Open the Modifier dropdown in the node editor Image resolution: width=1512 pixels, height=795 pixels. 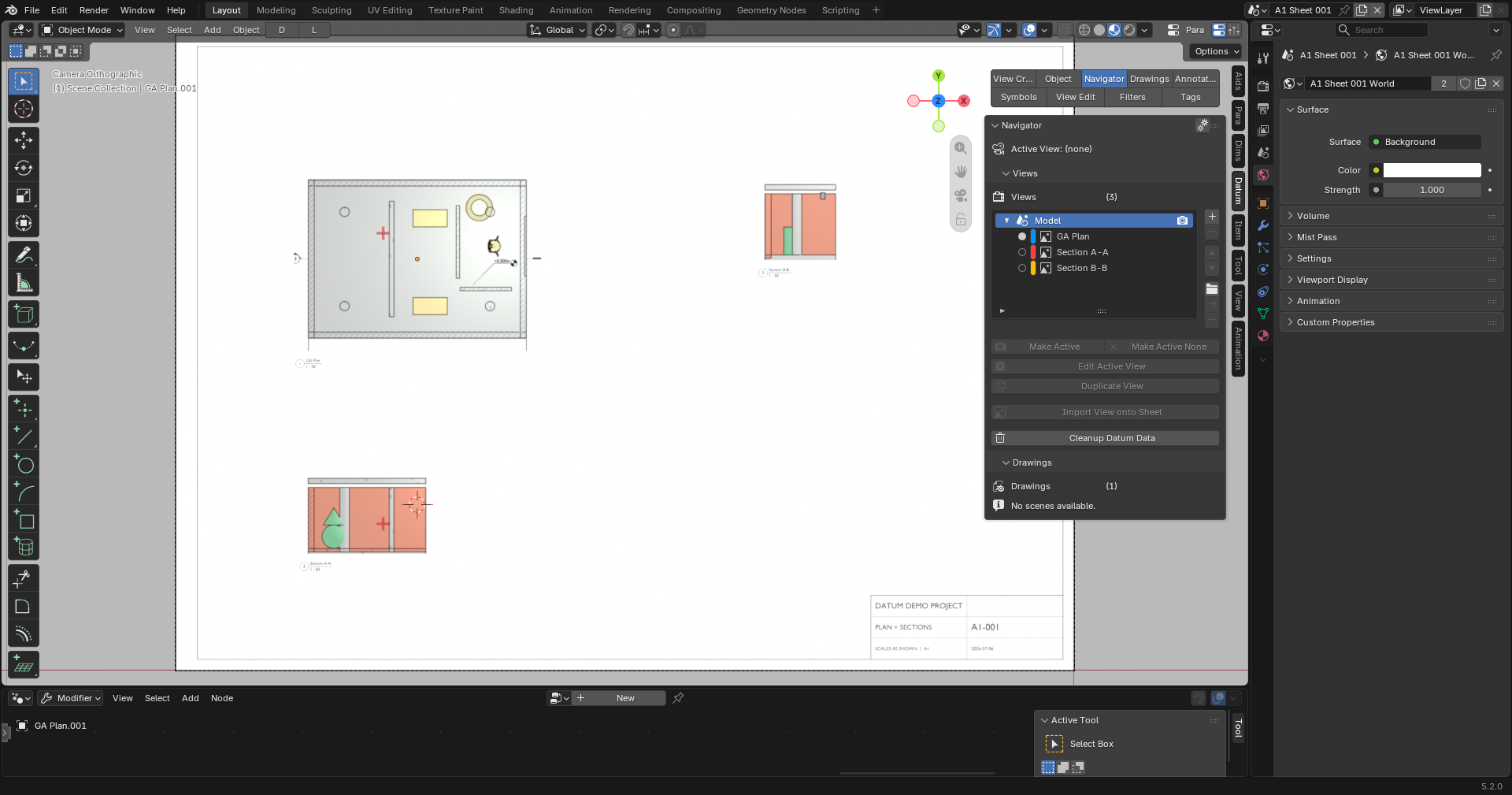[71, 698]
